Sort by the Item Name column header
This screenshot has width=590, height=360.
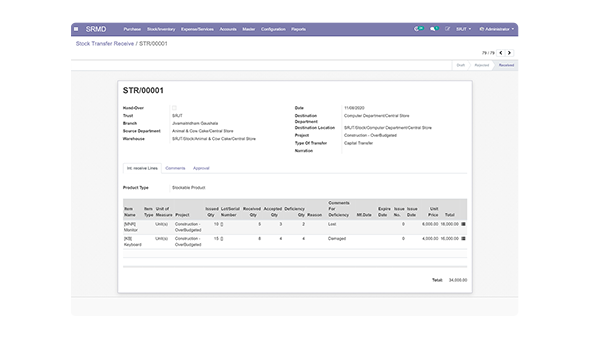tap(130, 212)
